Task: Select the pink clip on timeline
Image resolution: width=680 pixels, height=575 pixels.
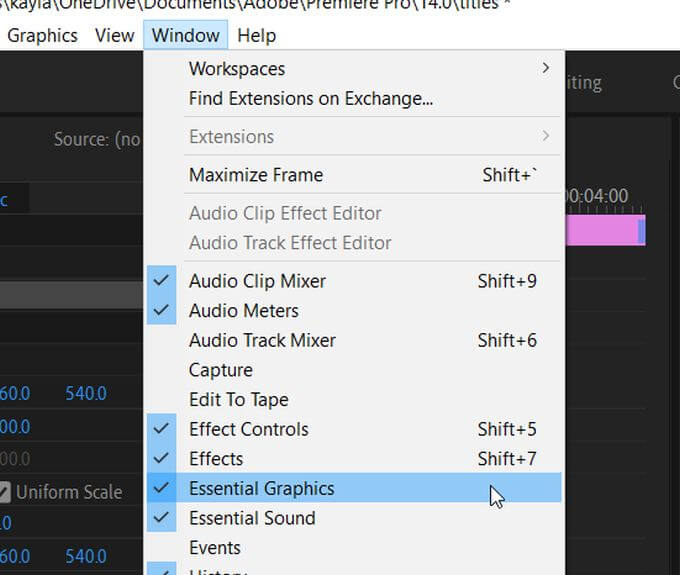Action: point(601,230)
